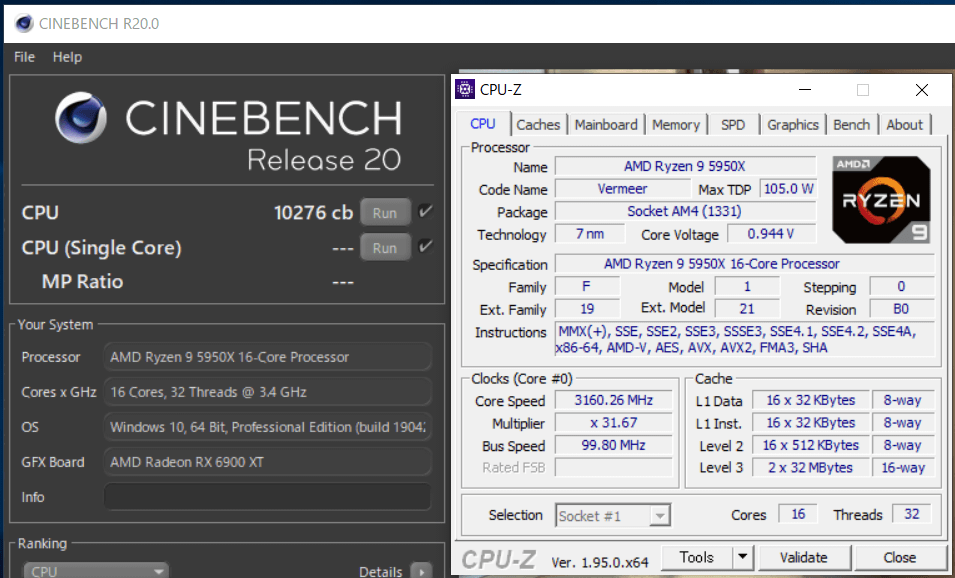This screenshot has height=578, width=955.
Task: Click the Ext. Model value 21
Action: click(747, 309)
